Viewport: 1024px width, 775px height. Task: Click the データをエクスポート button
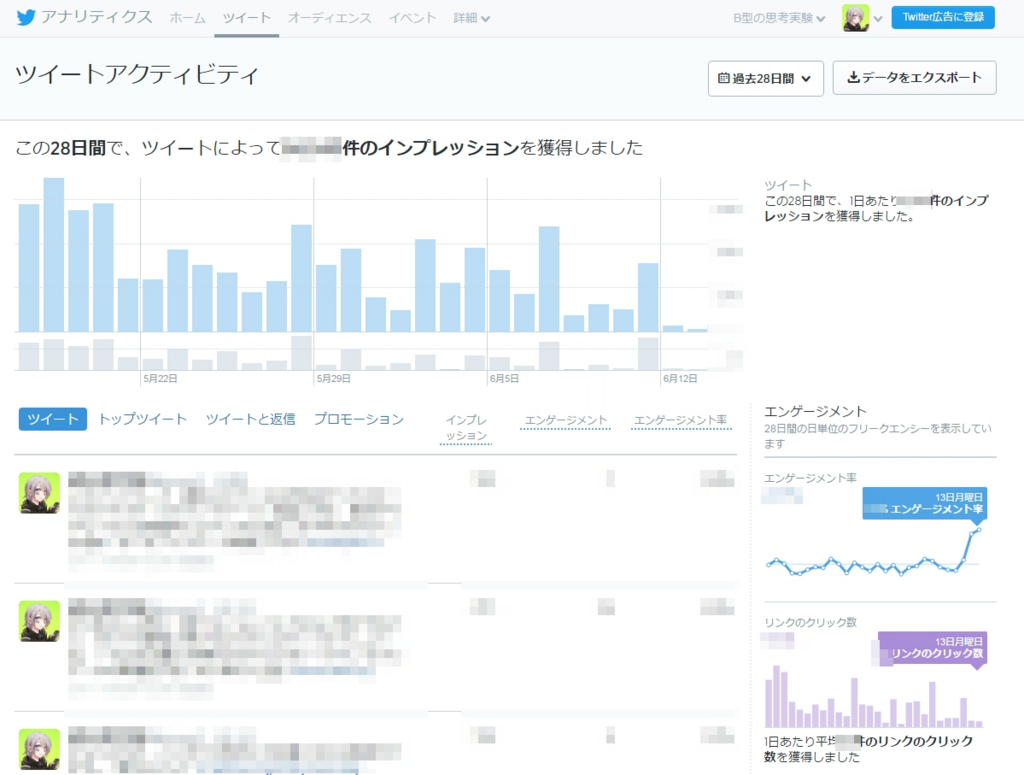pyautogui.click(x=914, y=78)
